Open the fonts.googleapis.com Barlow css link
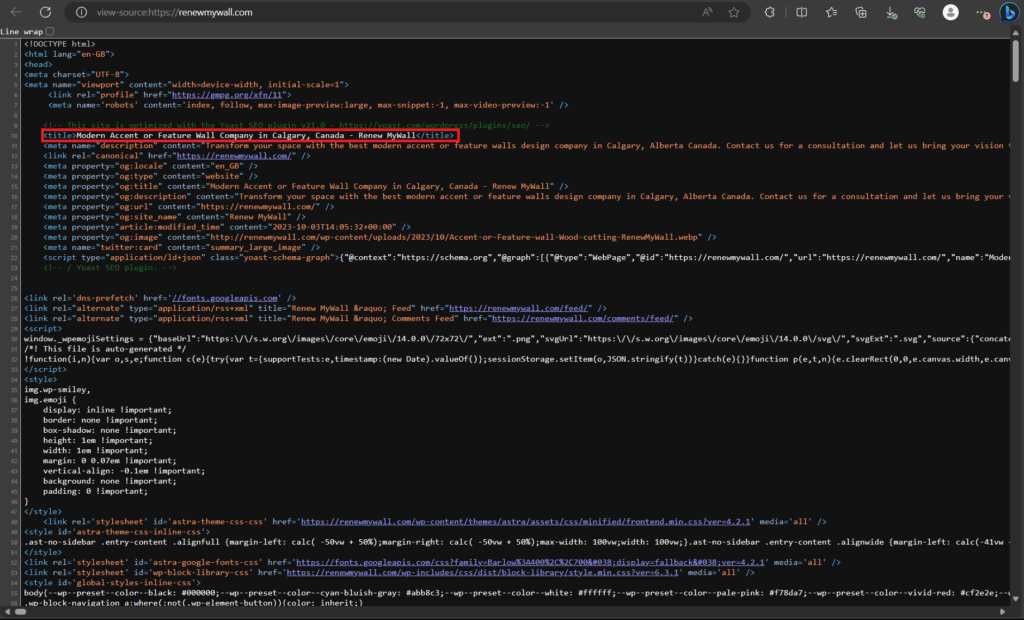Screen dimensions: 1024x620 coord(530,562)
